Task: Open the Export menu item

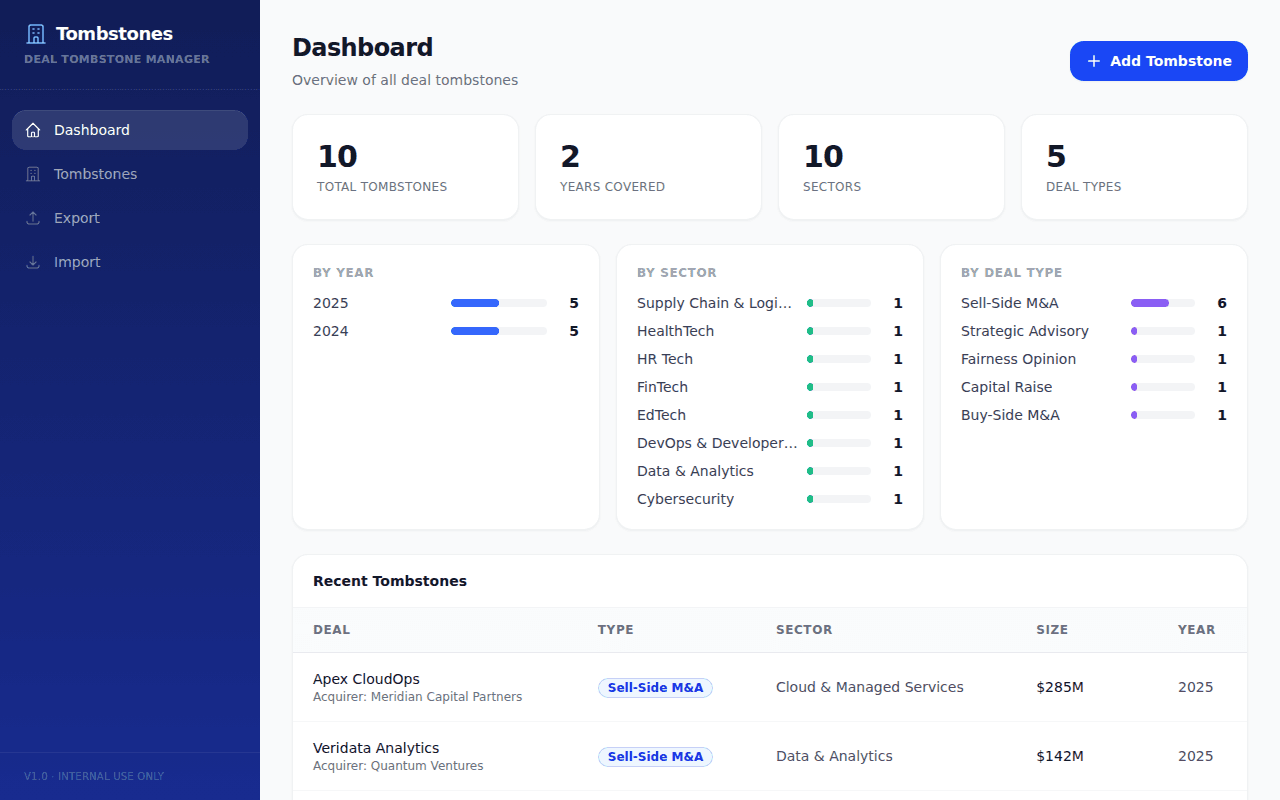Action: point(130,218)
